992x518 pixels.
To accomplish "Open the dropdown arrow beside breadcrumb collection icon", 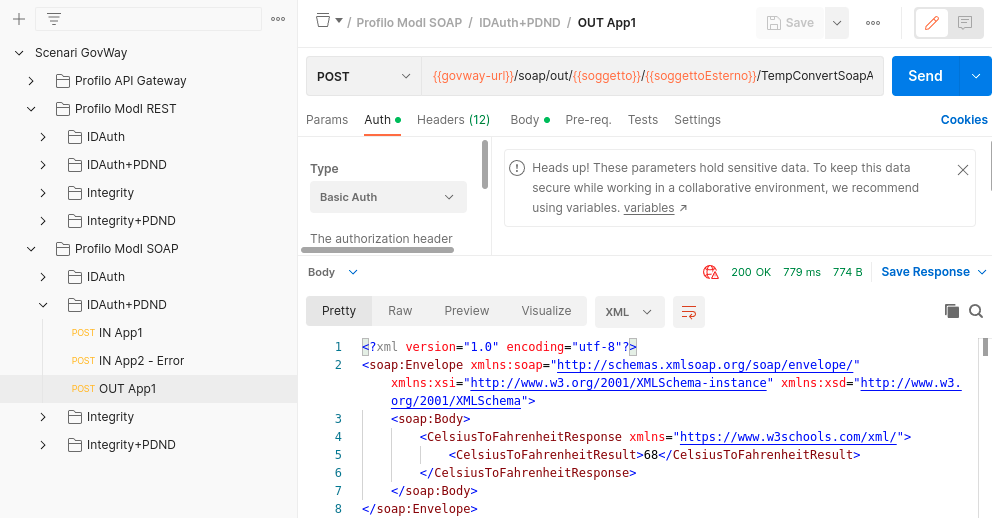I will click(x=339, y=21).
